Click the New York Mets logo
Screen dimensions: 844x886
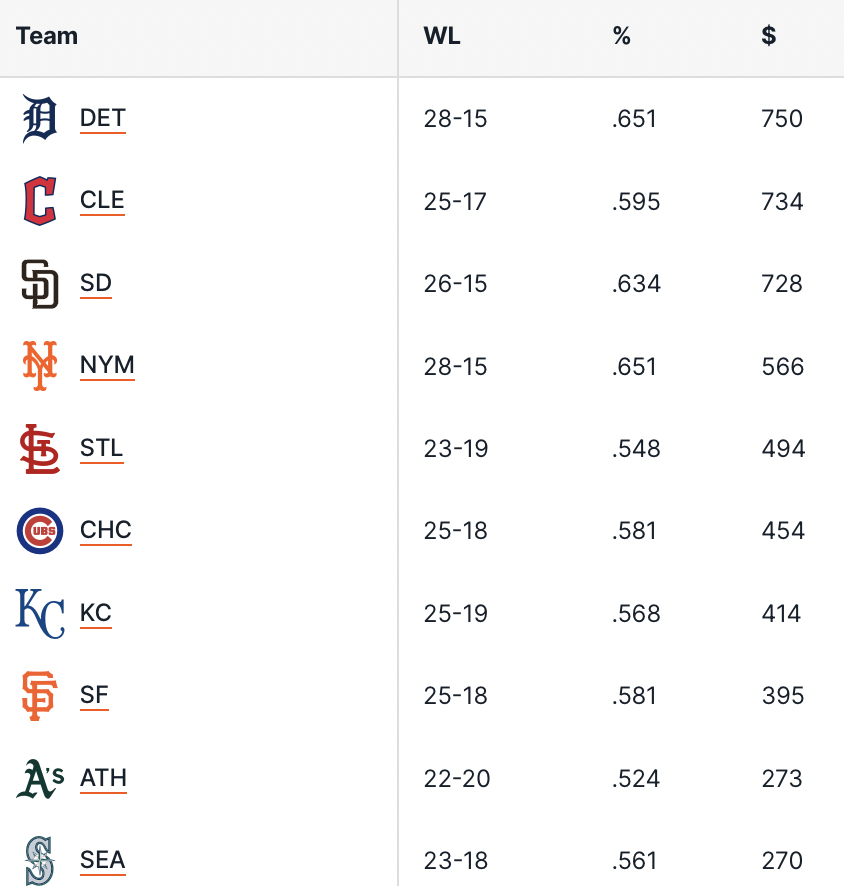(40, 366)
